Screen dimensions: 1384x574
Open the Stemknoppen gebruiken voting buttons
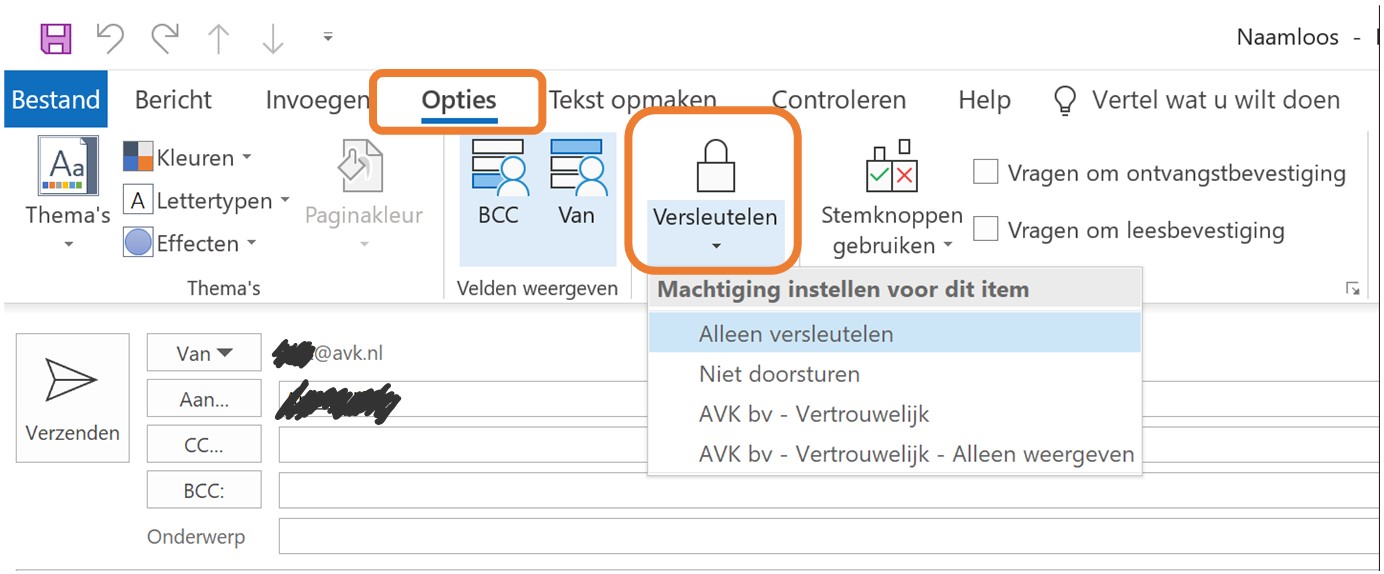(891, 198)
